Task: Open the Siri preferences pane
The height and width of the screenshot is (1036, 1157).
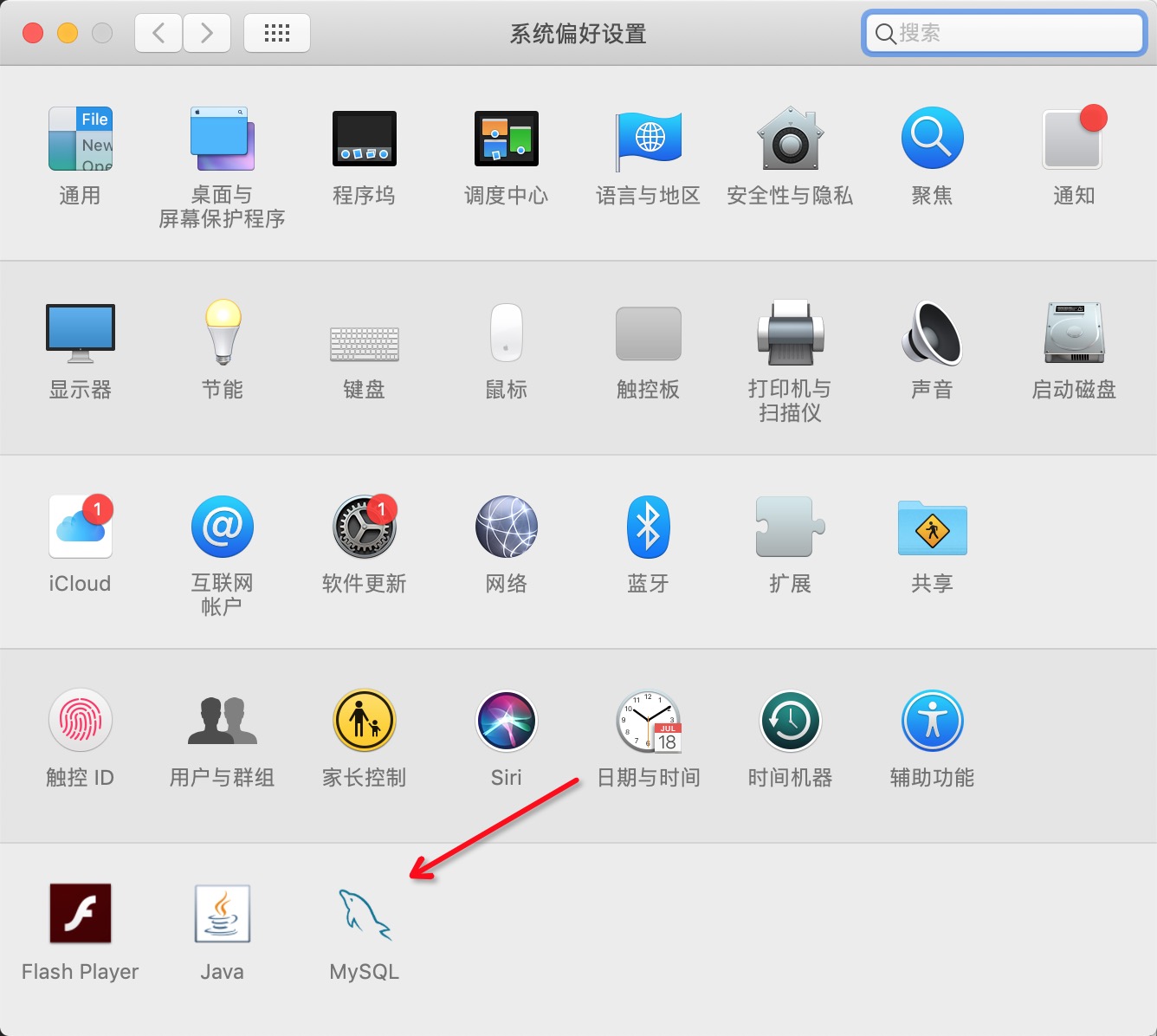Action: (507, 721)
